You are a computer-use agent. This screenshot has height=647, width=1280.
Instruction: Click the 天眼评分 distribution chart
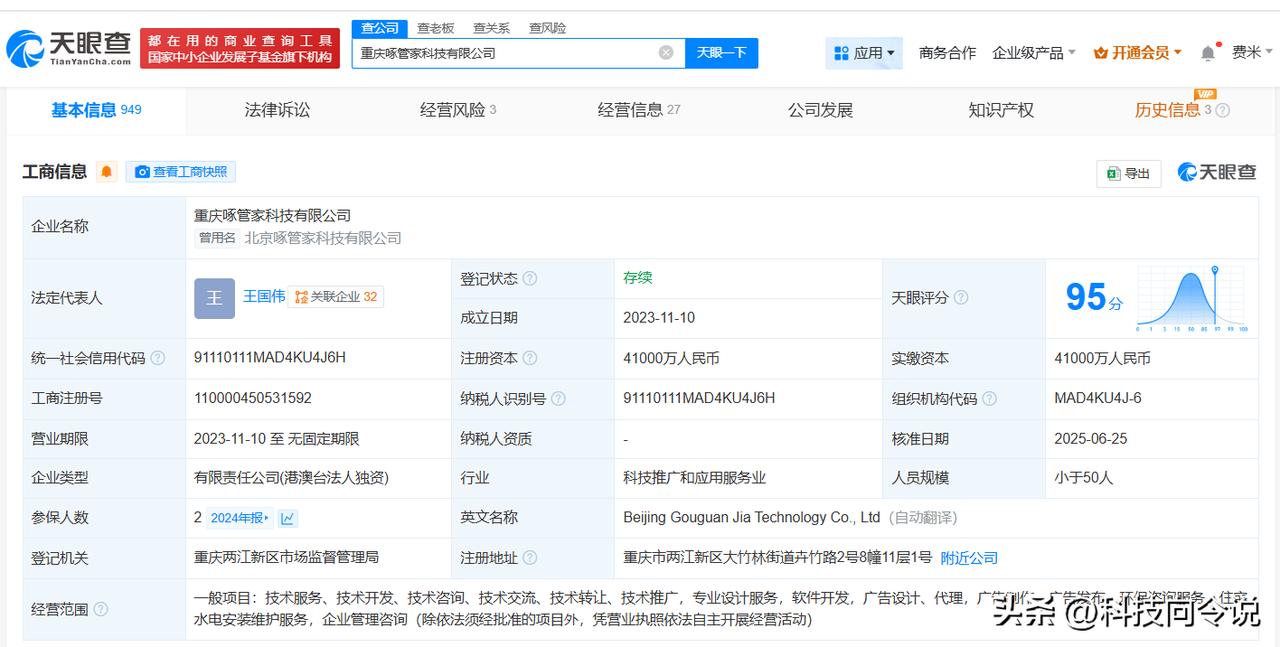click(1191, 299)
